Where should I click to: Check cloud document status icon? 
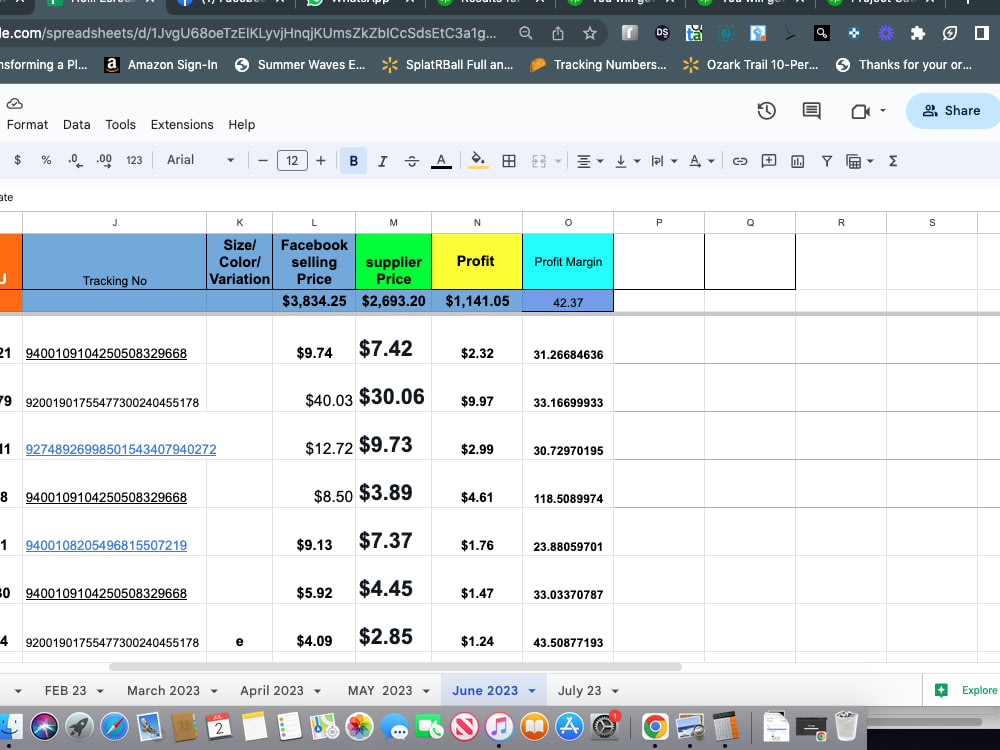pyautogui.click(x=14, y=103)
